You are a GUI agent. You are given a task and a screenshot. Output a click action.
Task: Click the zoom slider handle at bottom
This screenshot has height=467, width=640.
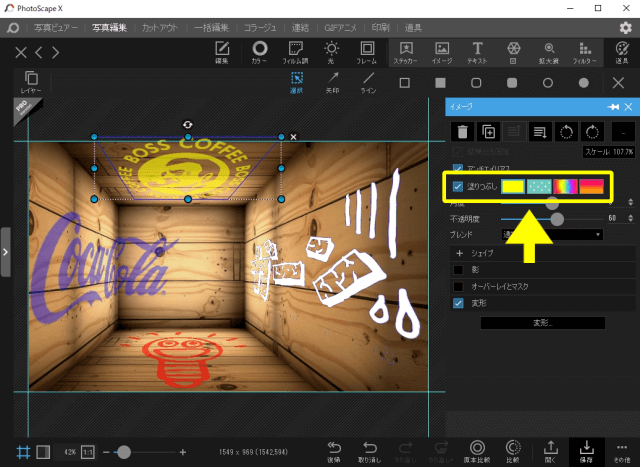pos(124,452)
